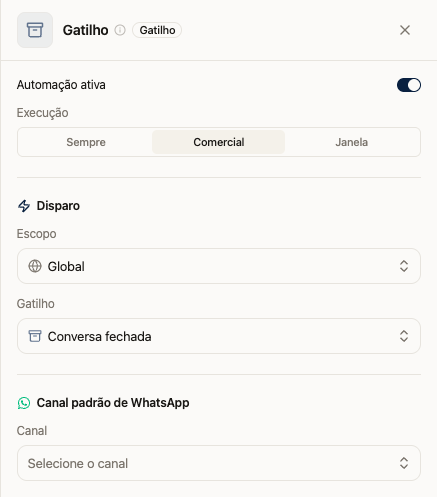Click the WhatsApp logo icon
Screen dimensions: 437x497
click(24, 403)
